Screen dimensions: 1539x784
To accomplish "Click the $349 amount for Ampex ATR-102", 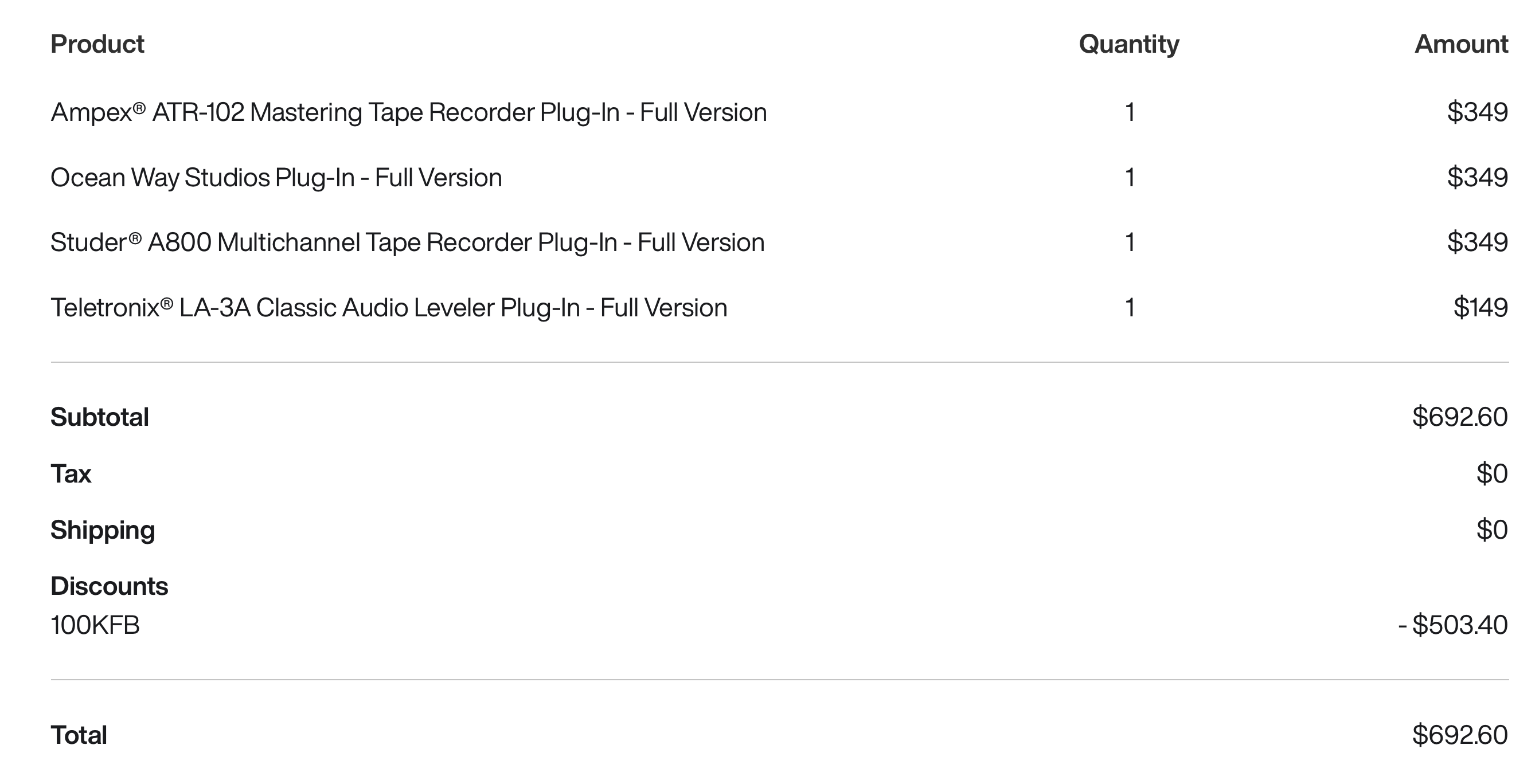I will tap(1477, 112).
